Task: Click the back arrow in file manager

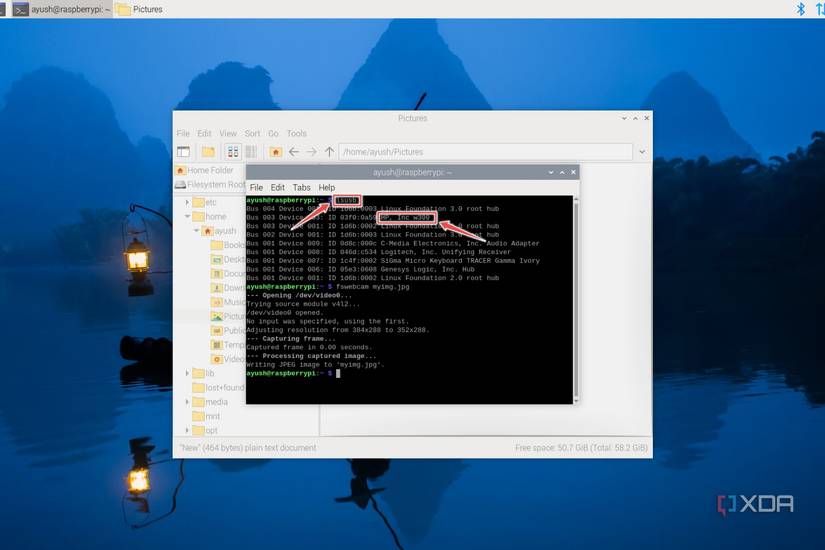Action: pos(294,152)
